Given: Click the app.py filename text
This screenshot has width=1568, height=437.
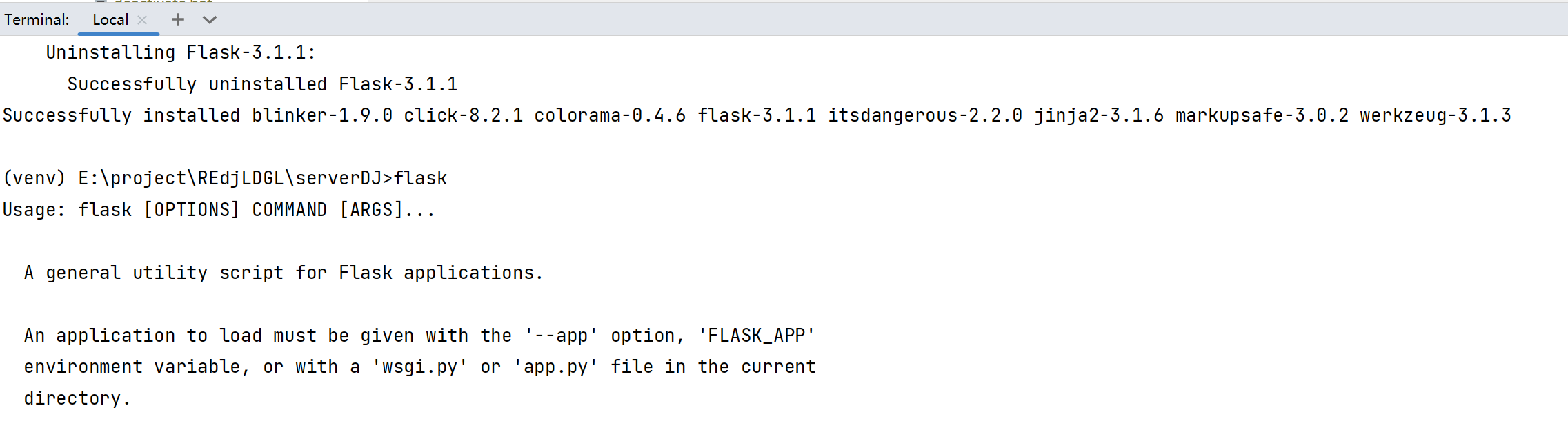Looking at the screenshot, I should 556,366.
